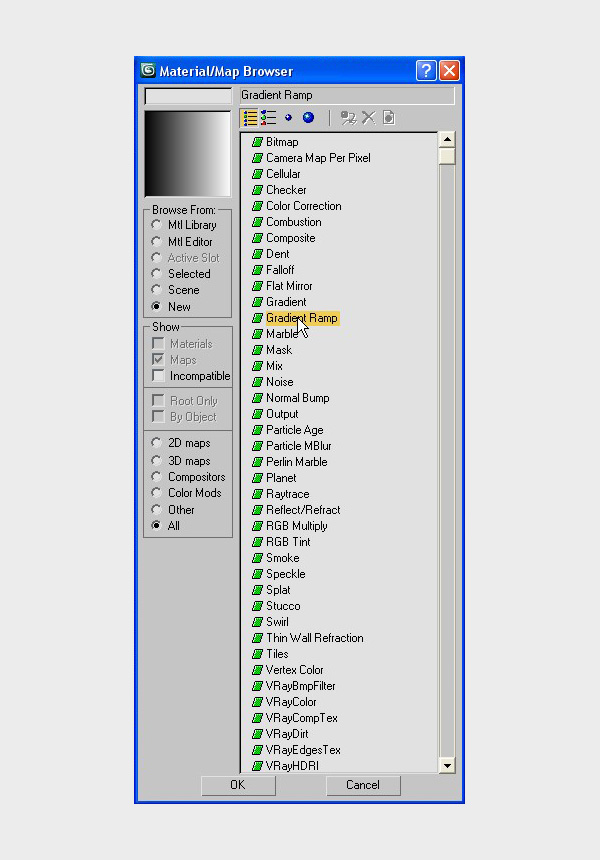The height and width of the screenshot is (860, 600).
Task: Click the gradient preview swatch
Action: click(188, 153)
